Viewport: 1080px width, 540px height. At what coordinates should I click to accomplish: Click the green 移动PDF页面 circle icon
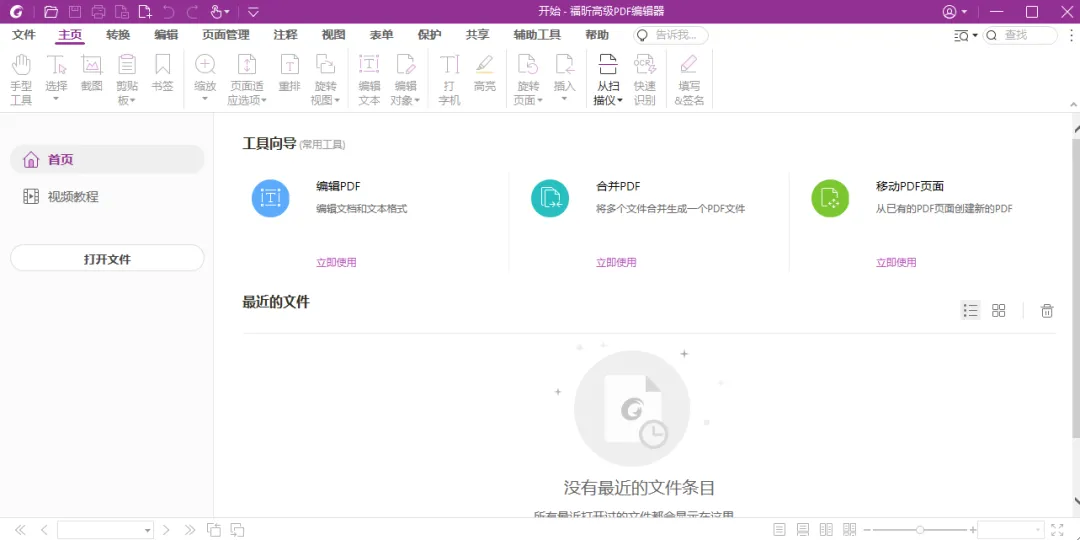coord(830,198)
